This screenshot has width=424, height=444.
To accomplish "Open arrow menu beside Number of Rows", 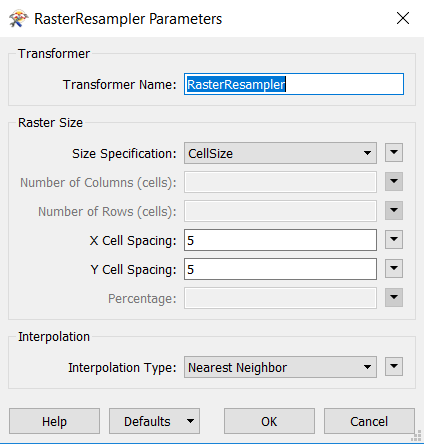I will 394,211.
